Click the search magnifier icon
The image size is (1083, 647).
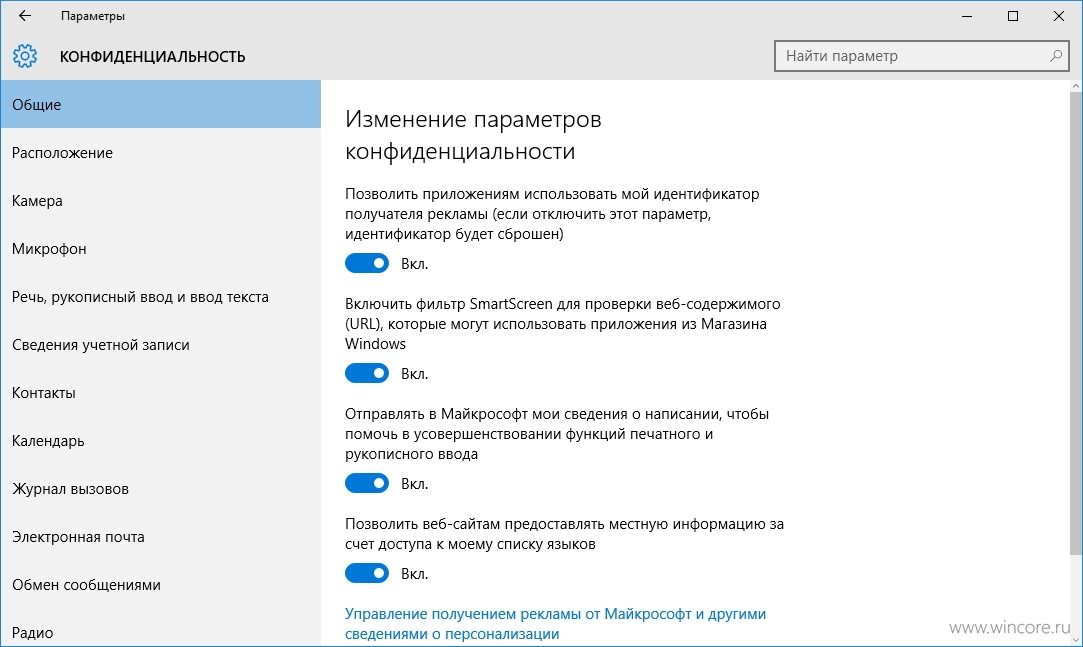(x=1055, y=56)
